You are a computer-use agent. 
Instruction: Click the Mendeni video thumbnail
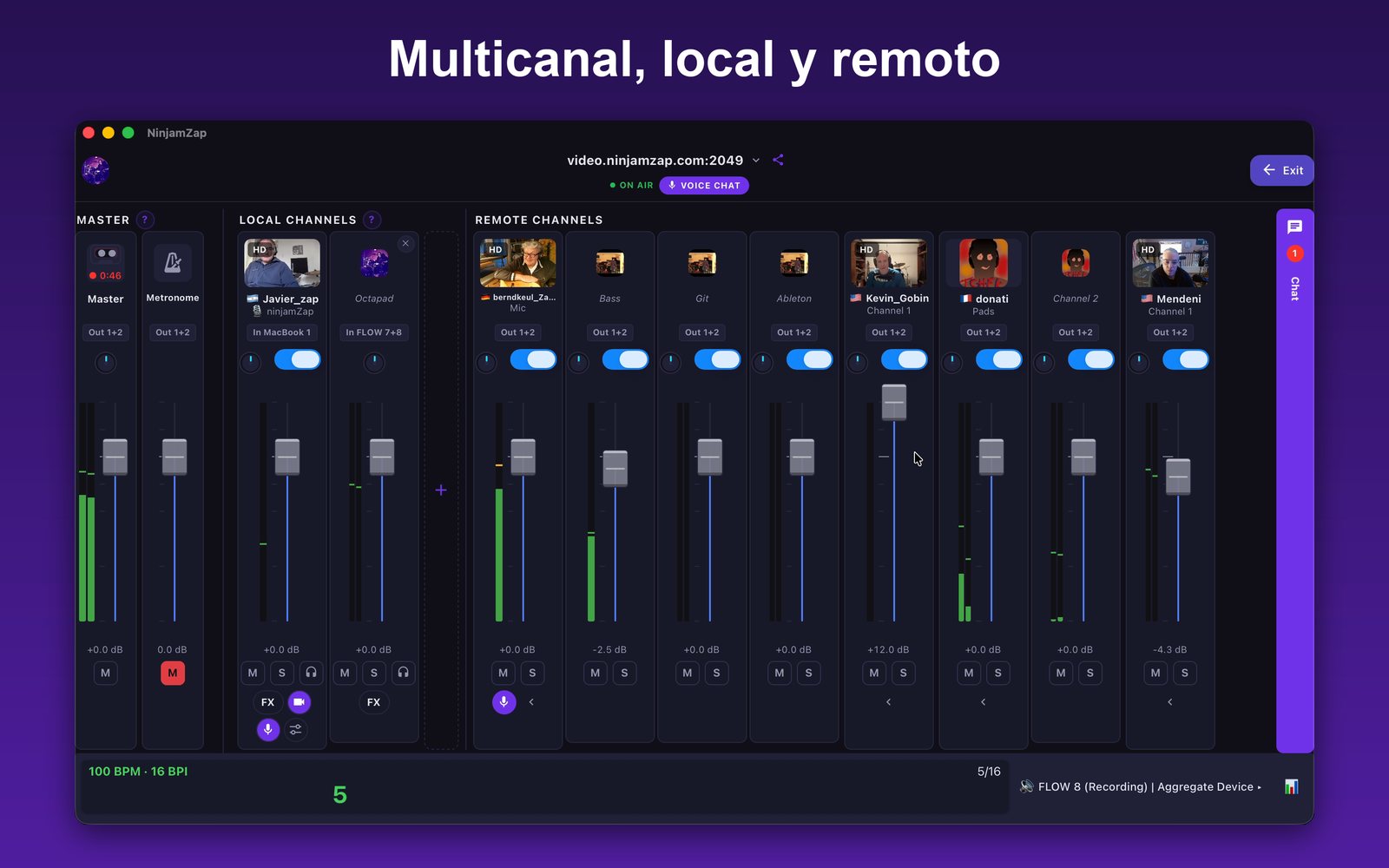coord(1170,263)
